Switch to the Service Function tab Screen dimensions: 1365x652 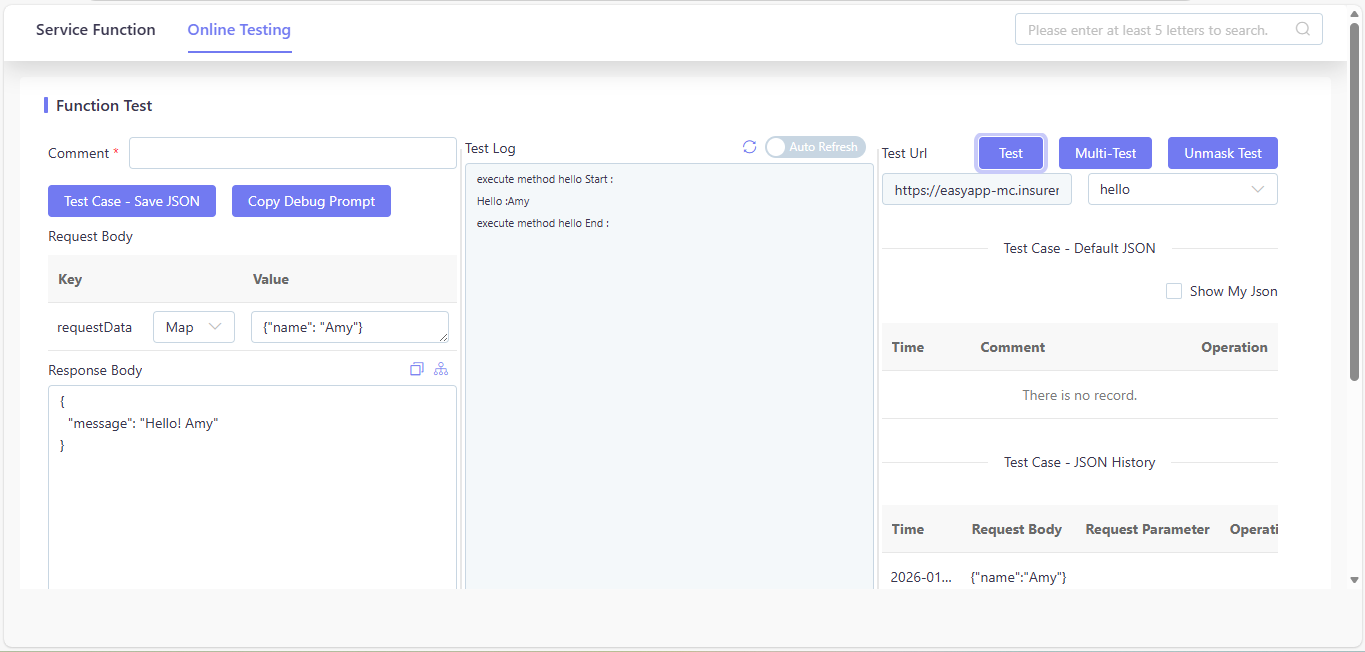(x=96, y=30)
